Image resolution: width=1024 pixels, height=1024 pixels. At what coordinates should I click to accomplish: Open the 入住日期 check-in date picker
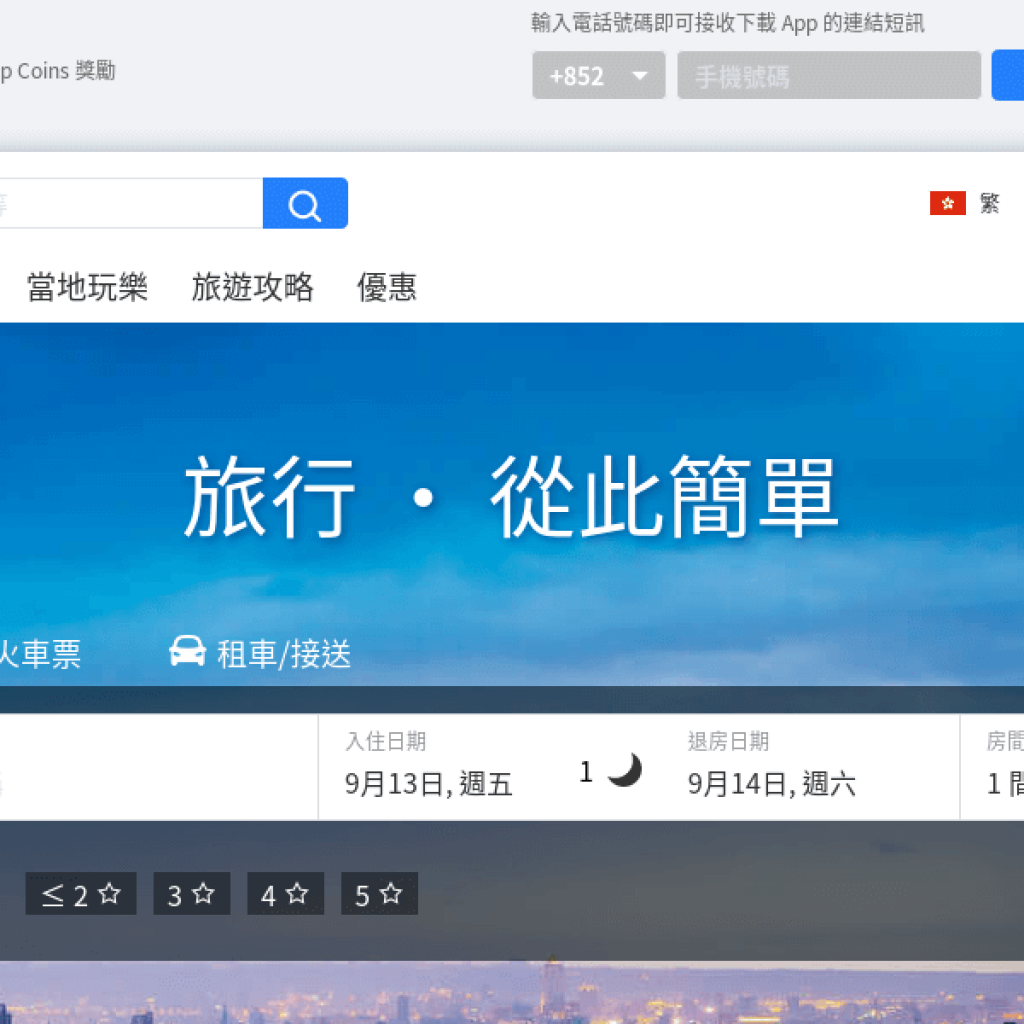[x=430, y=768]
